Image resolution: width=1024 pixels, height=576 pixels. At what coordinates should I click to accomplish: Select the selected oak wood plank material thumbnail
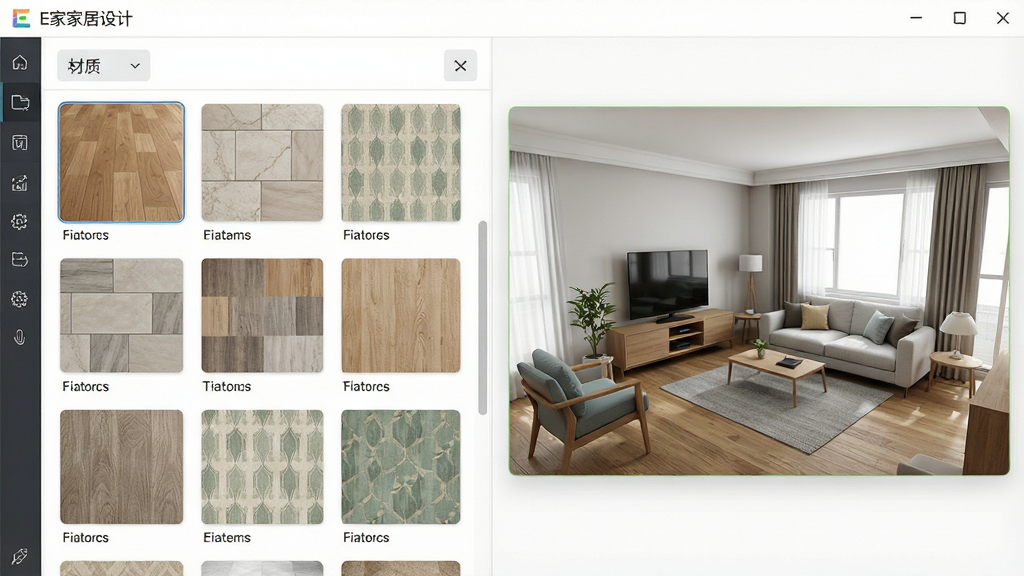pyautogui.click(x=121, y=162)
